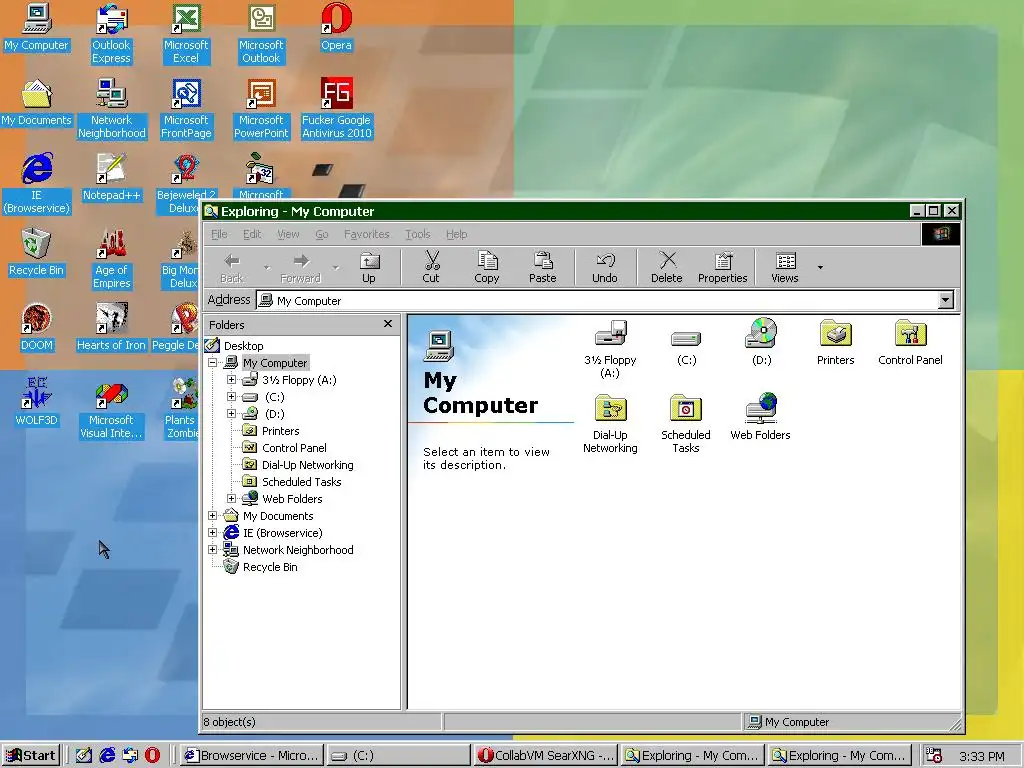1024x768 pixels.
Task: Expand the (D:) tree node
Action: [x=231, y=413]
